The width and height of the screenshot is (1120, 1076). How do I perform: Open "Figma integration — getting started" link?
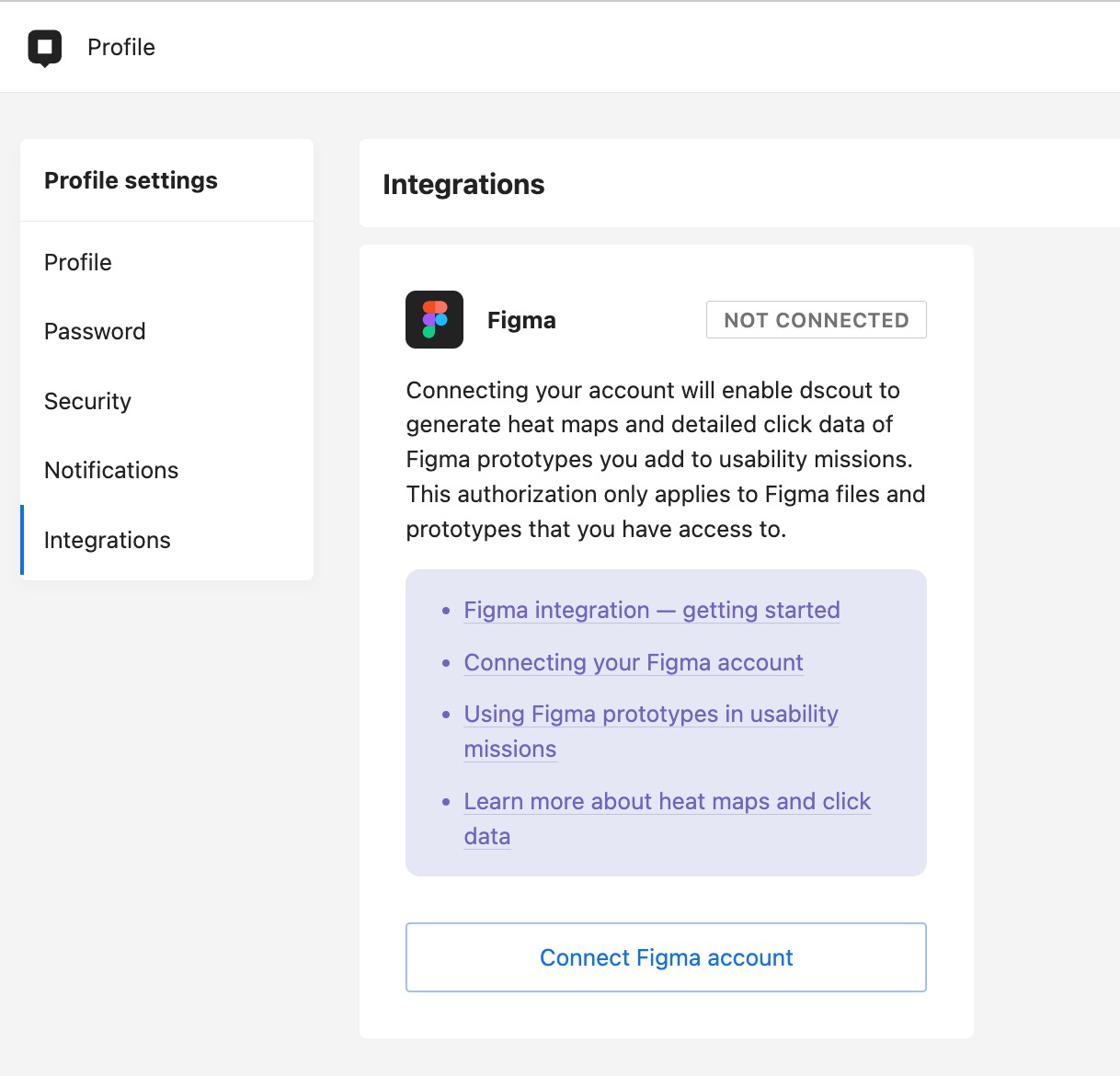651,610
